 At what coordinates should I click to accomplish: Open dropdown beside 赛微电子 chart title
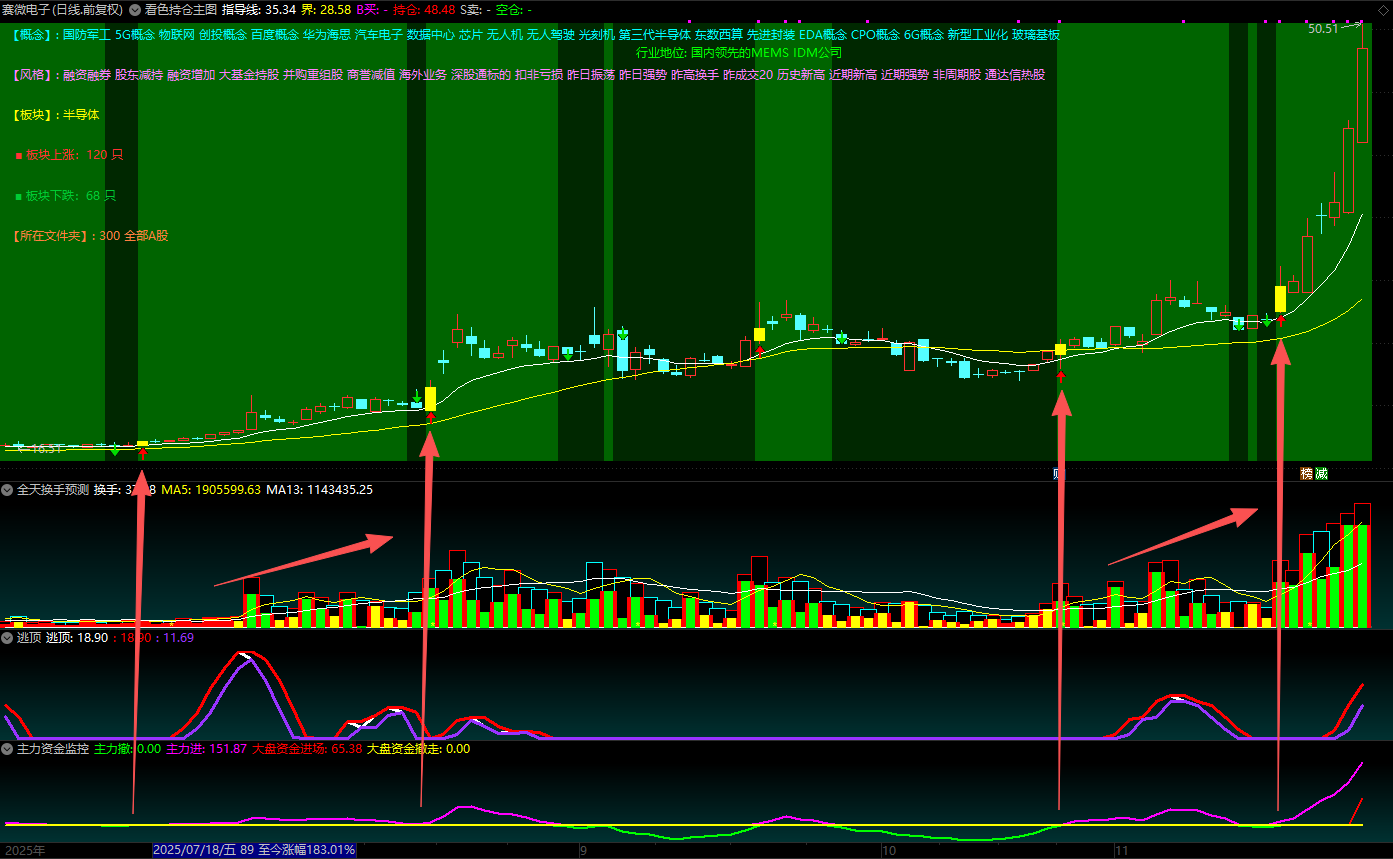(x=135, y=9)
